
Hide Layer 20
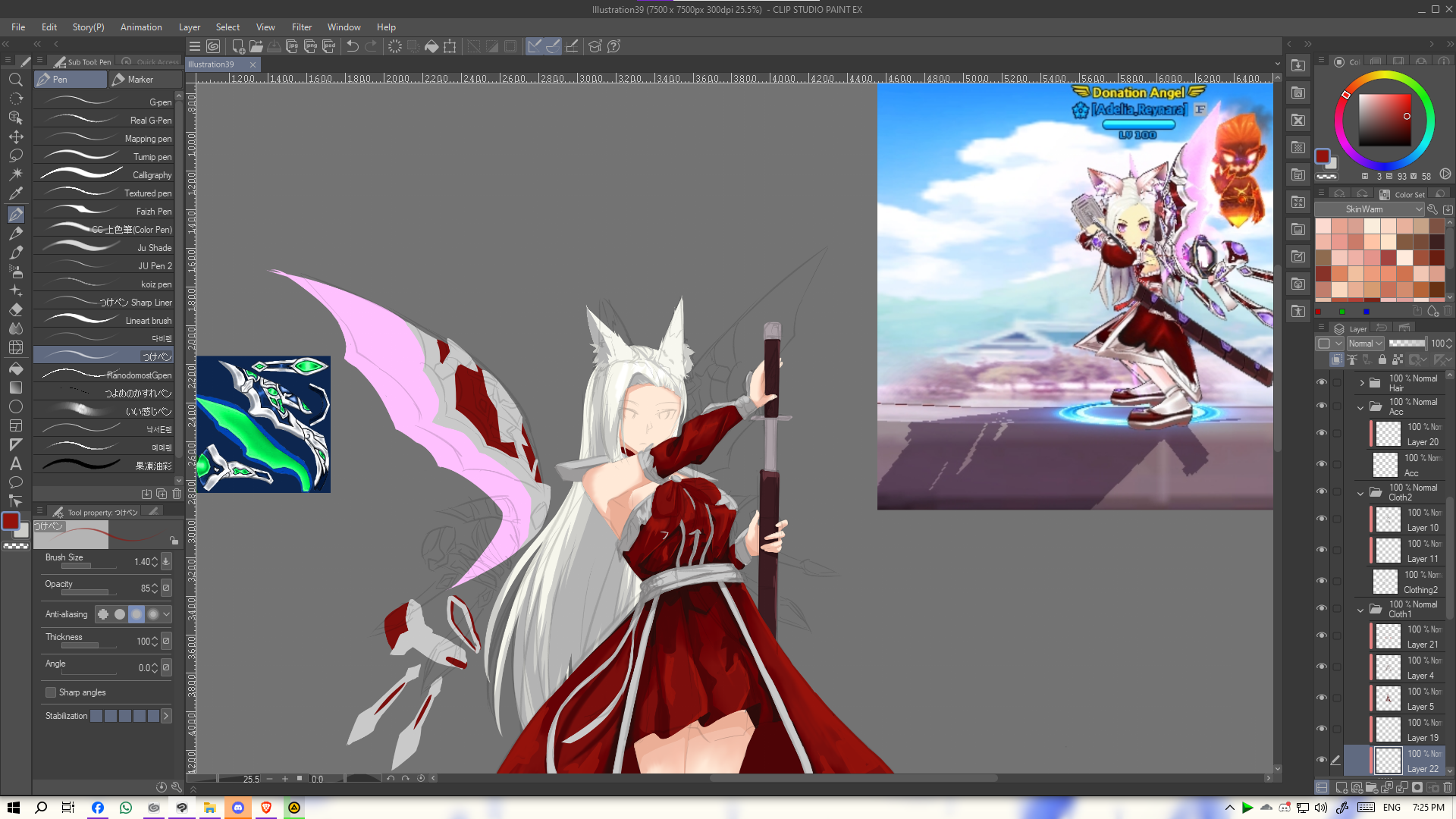[x=1322, y=434]
